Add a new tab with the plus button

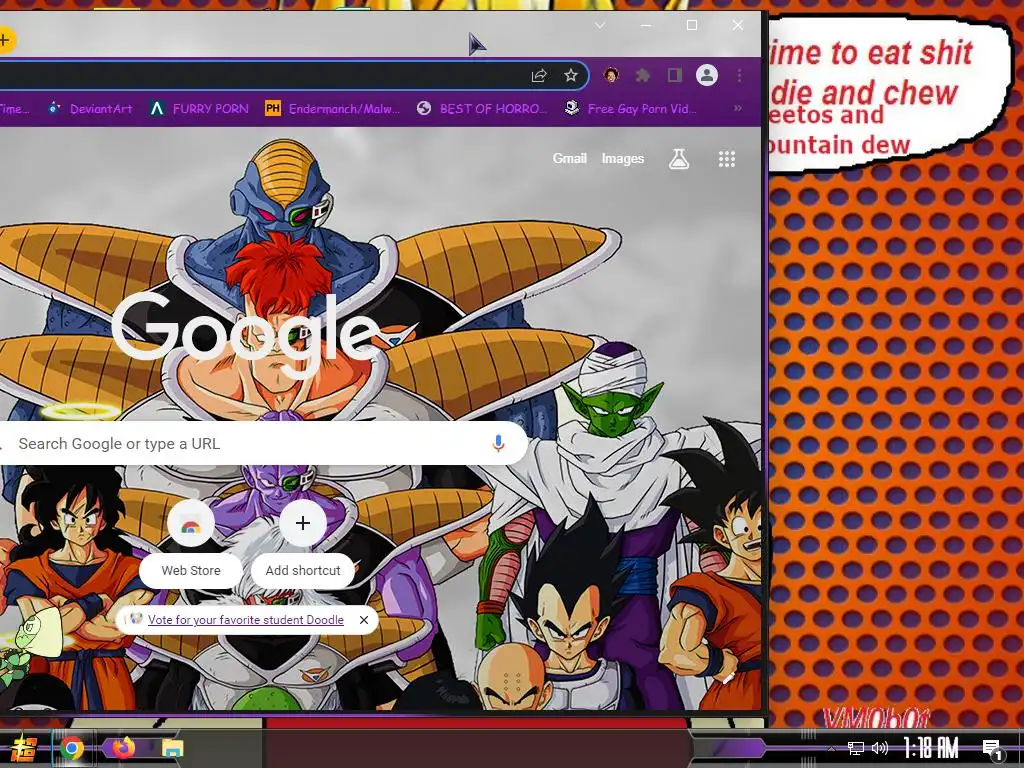5,40
